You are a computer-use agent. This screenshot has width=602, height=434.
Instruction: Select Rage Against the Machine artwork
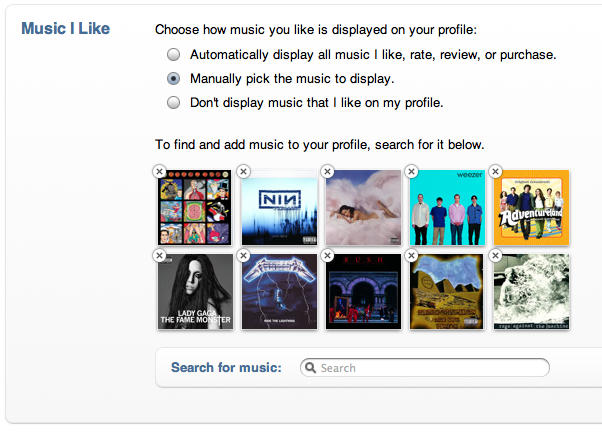pos(532,292)
